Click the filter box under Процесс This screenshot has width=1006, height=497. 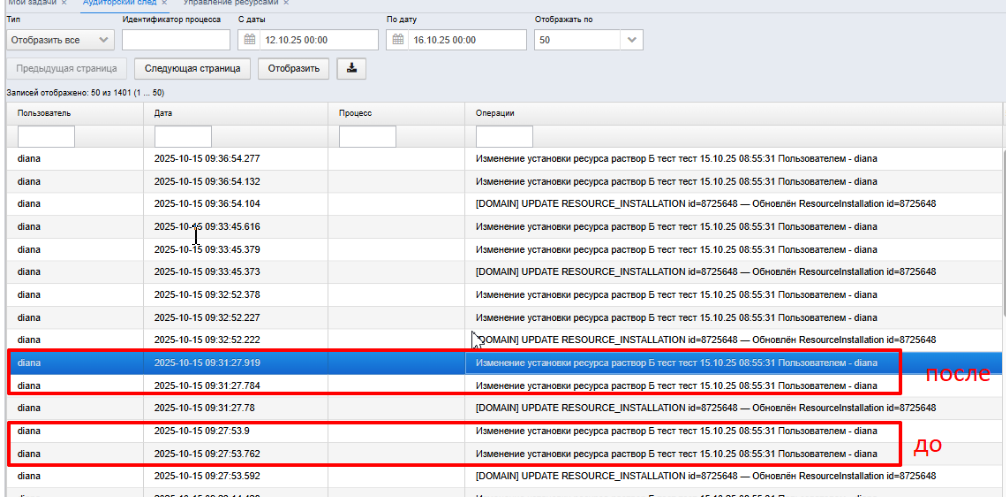(x=368, y=137)
